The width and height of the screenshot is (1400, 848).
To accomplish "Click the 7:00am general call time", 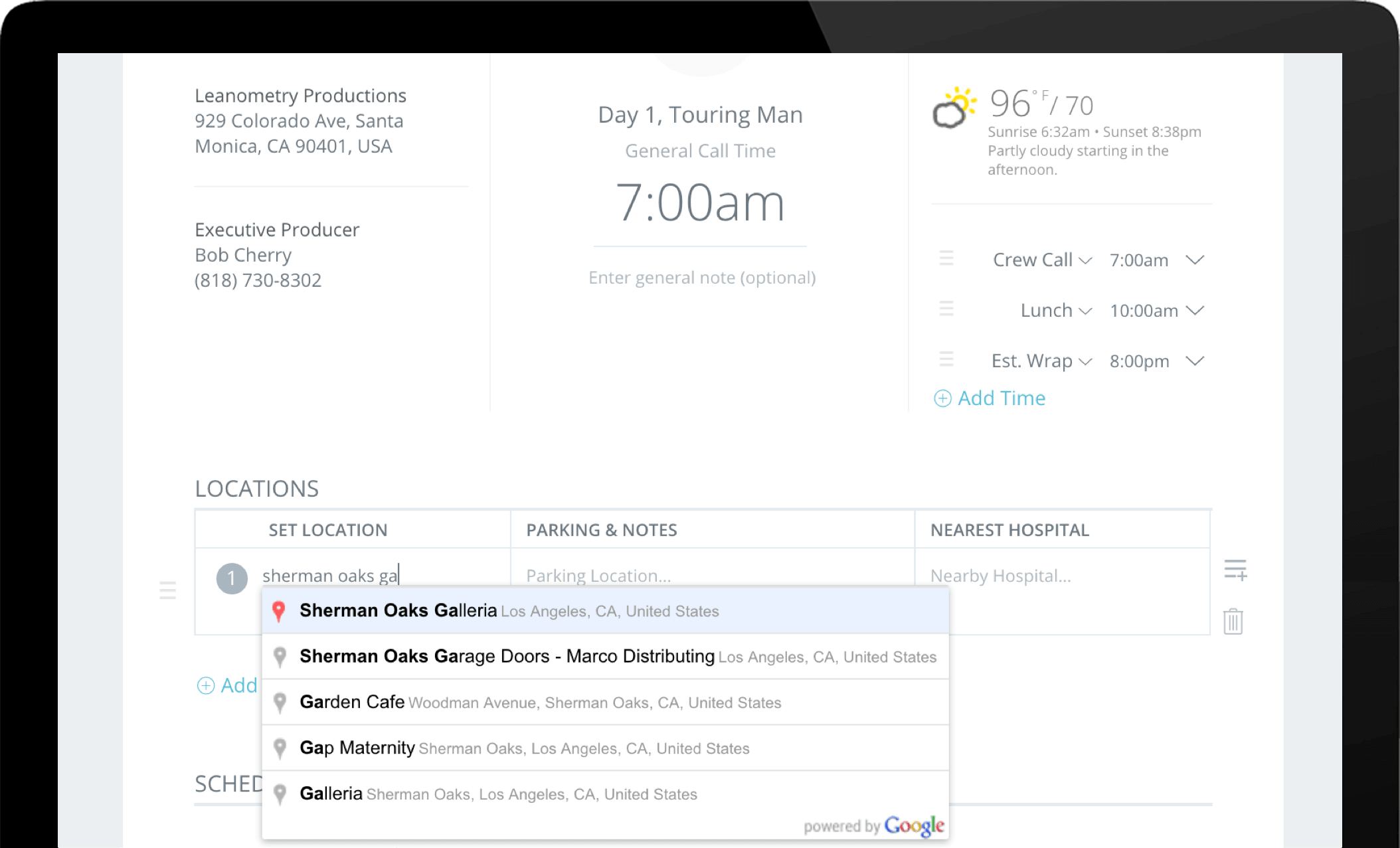I will point(700,203).
